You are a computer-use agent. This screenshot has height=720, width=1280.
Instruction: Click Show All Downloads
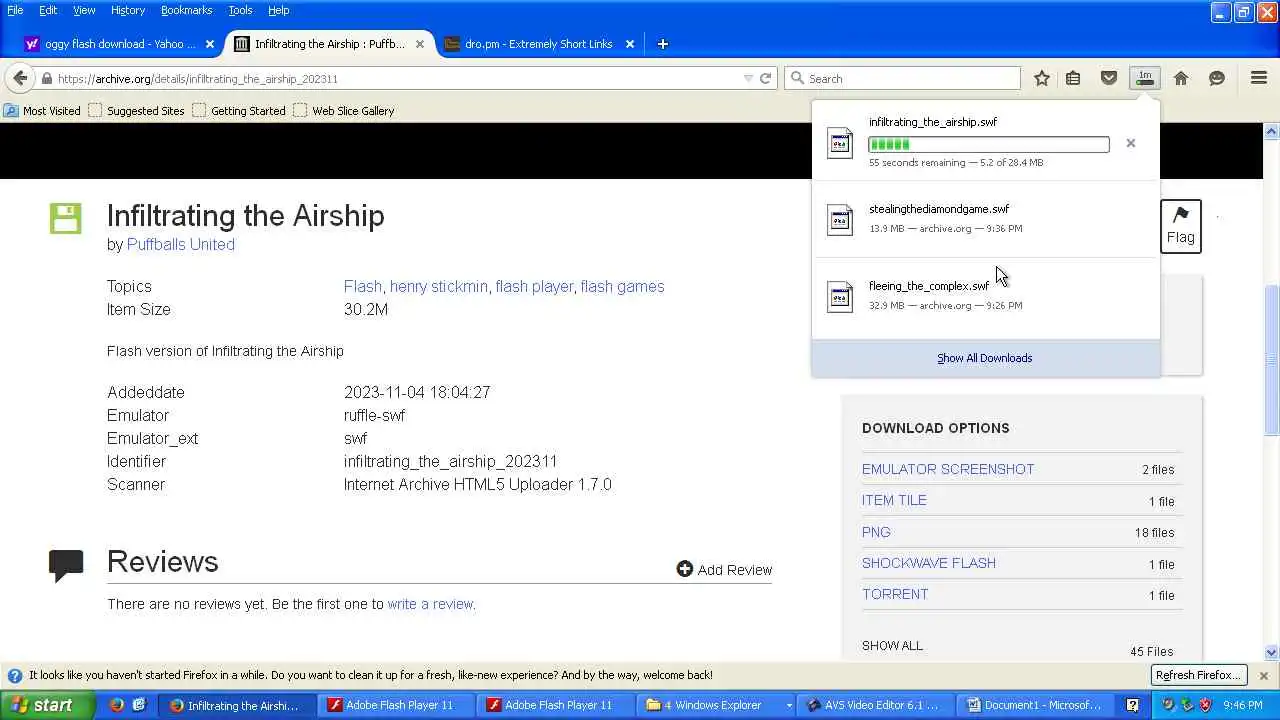[985, 358]
